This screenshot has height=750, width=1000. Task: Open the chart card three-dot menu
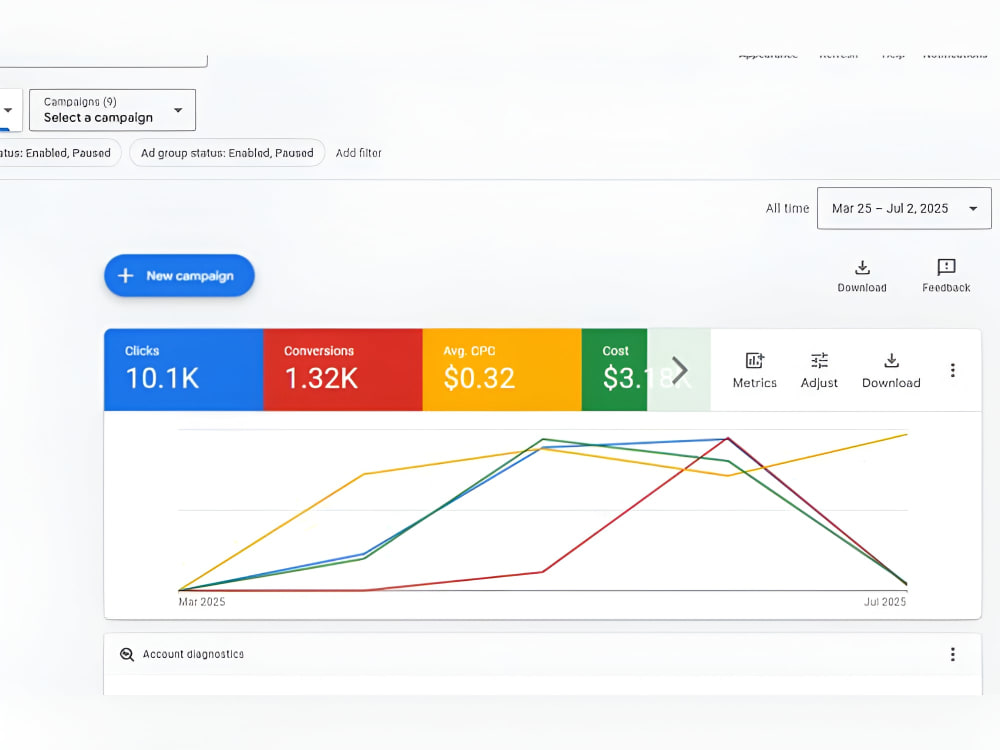[x=952, y=371]
